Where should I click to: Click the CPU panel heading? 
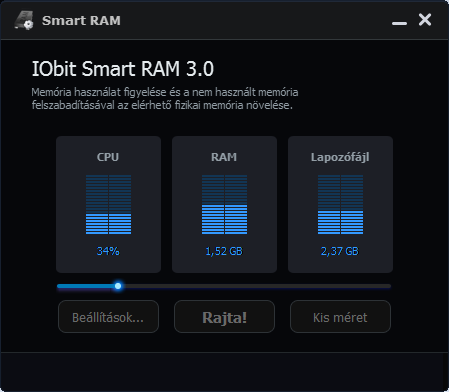(x=108, y=157)
